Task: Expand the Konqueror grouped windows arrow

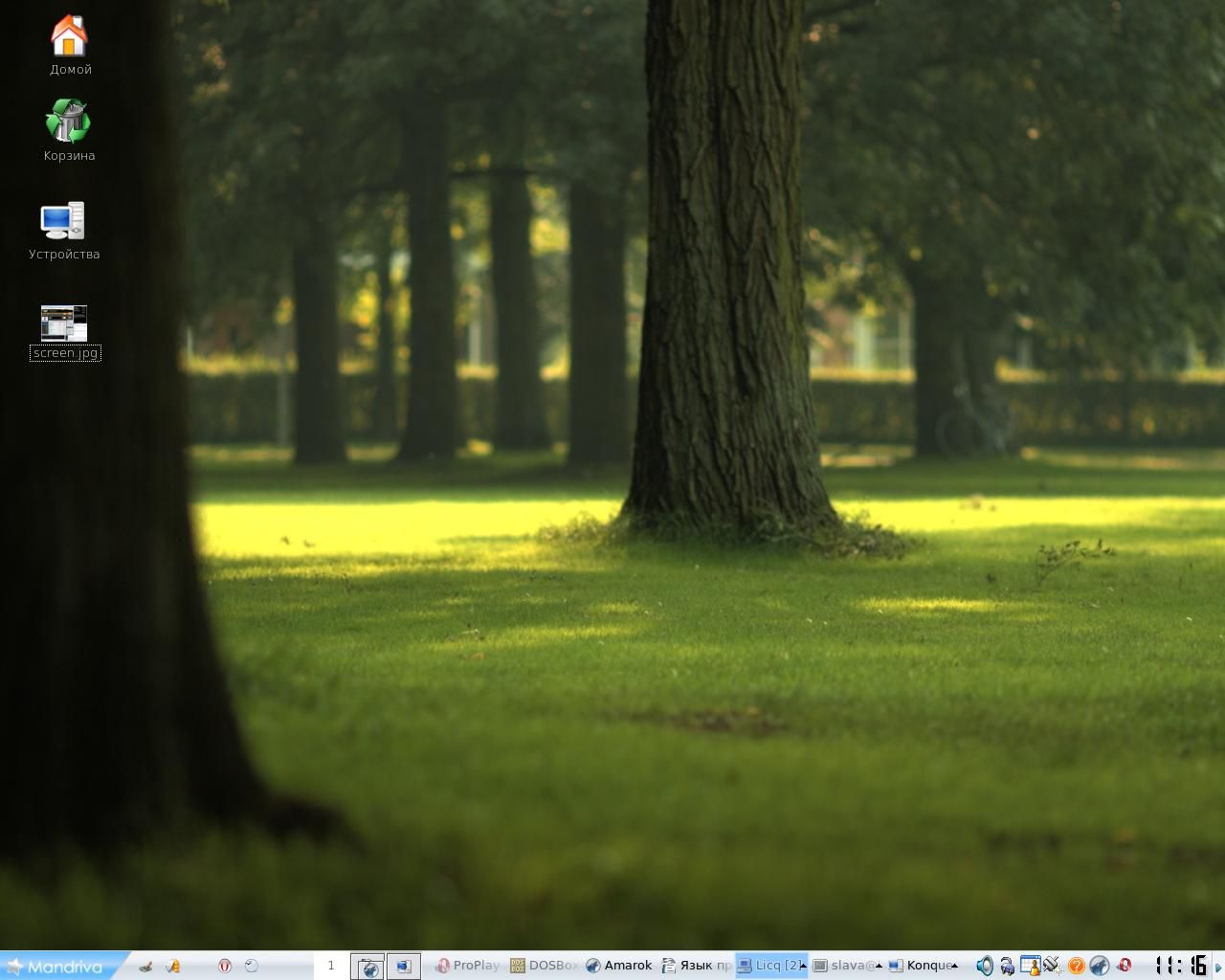Action: point(954,966)
